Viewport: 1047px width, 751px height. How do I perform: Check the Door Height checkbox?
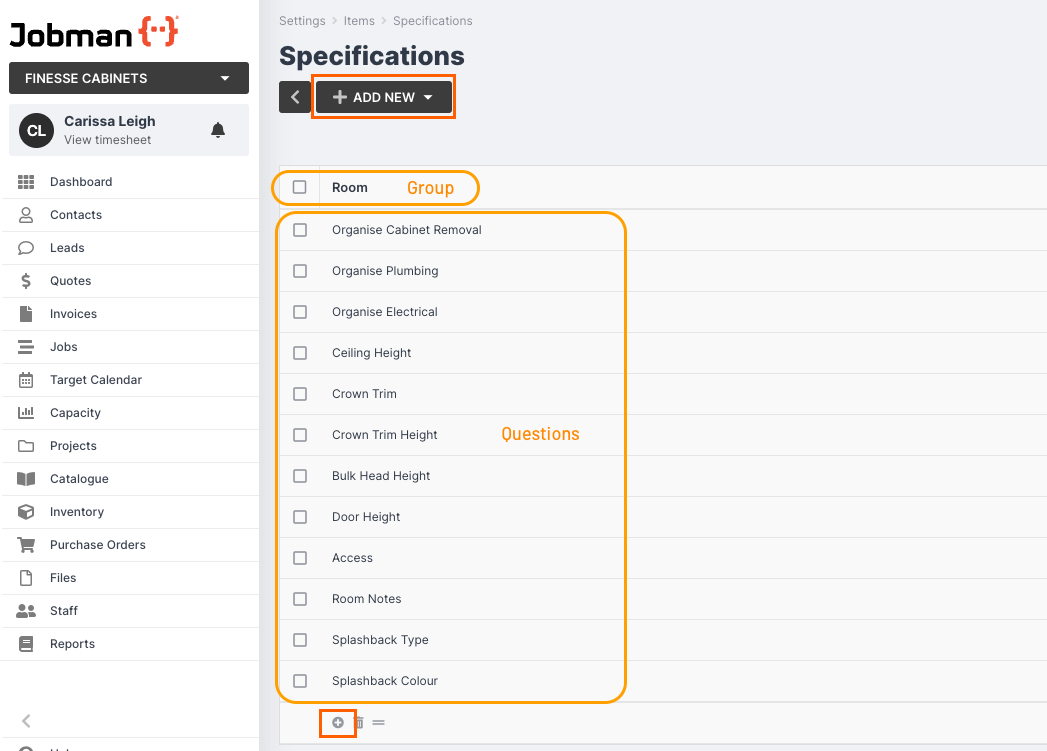tap(300, 517)
